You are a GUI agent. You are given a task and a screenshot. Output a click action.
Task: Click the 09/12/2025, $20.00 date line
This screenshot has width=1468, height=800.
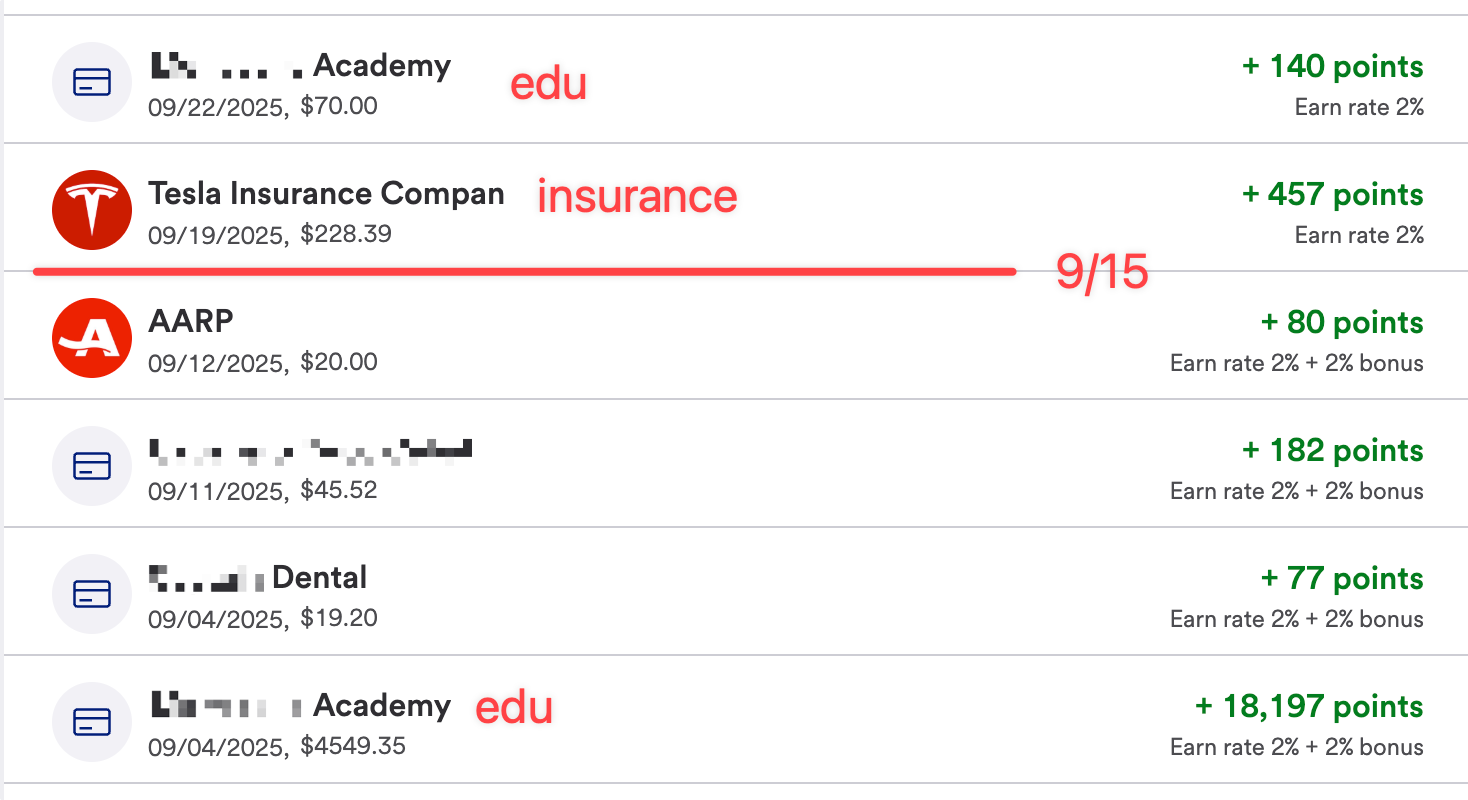(263, 362)
